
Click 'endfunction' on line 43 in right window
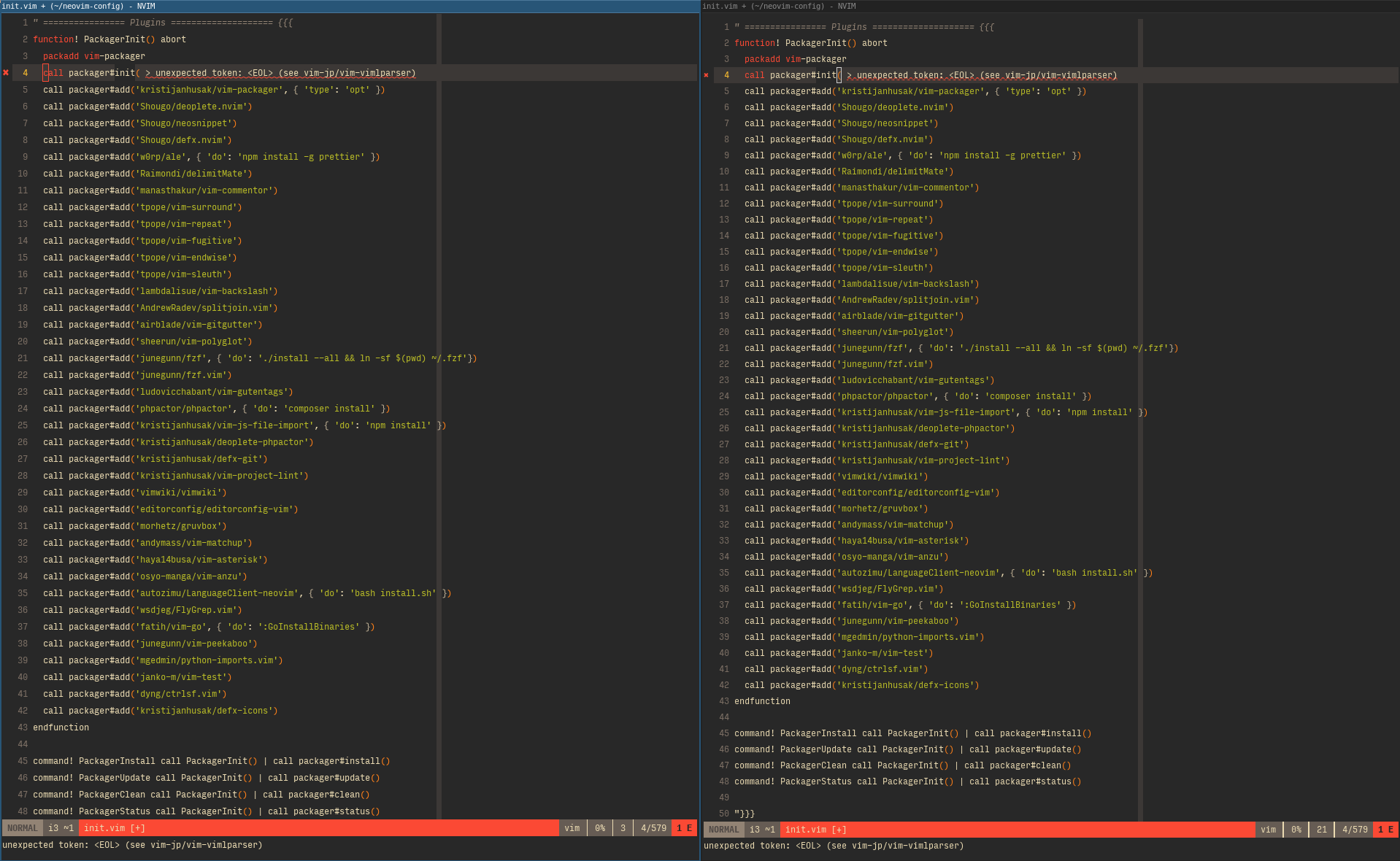762,701
